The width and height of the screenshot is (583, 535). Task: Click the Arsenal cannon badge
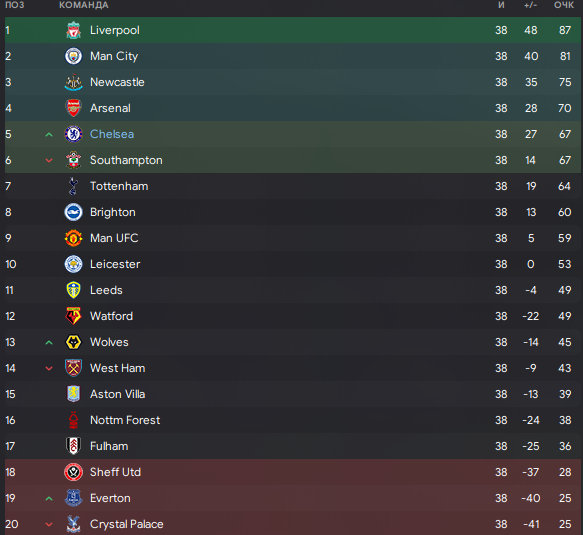[x=74, y=108]
